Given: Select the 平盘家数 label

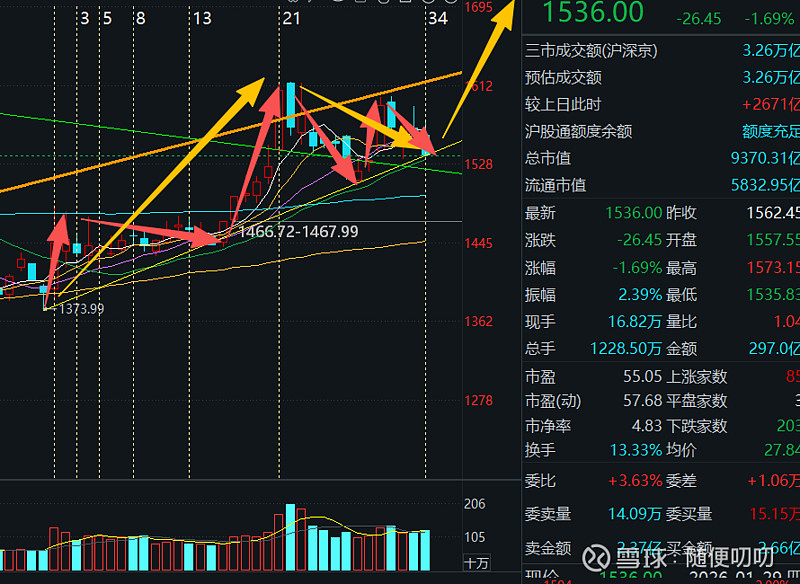Looking at the screenshot, I should pos(696,400).
